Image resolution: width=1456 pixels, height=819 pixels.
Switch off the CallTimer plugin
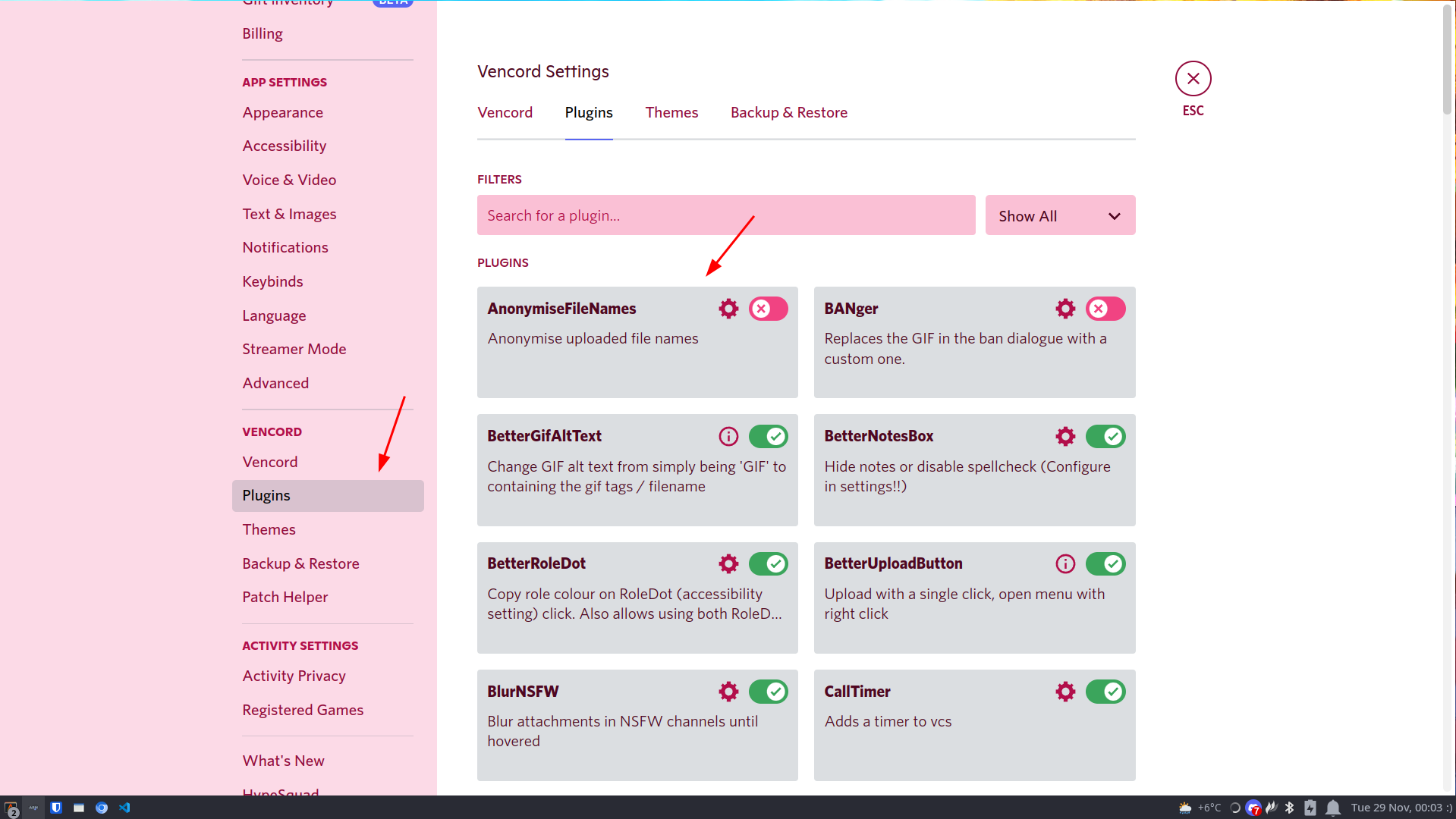click(1105, 692)
